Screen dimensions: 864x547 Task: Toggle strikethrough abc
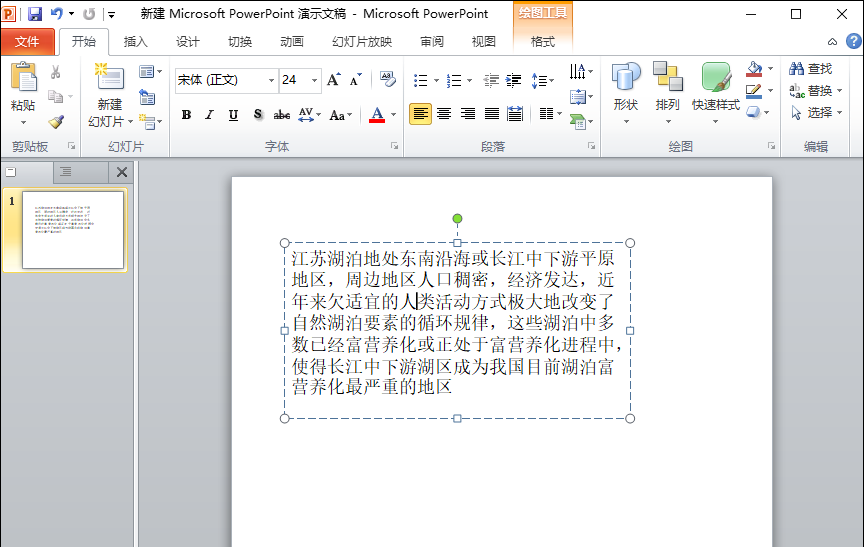282,115
